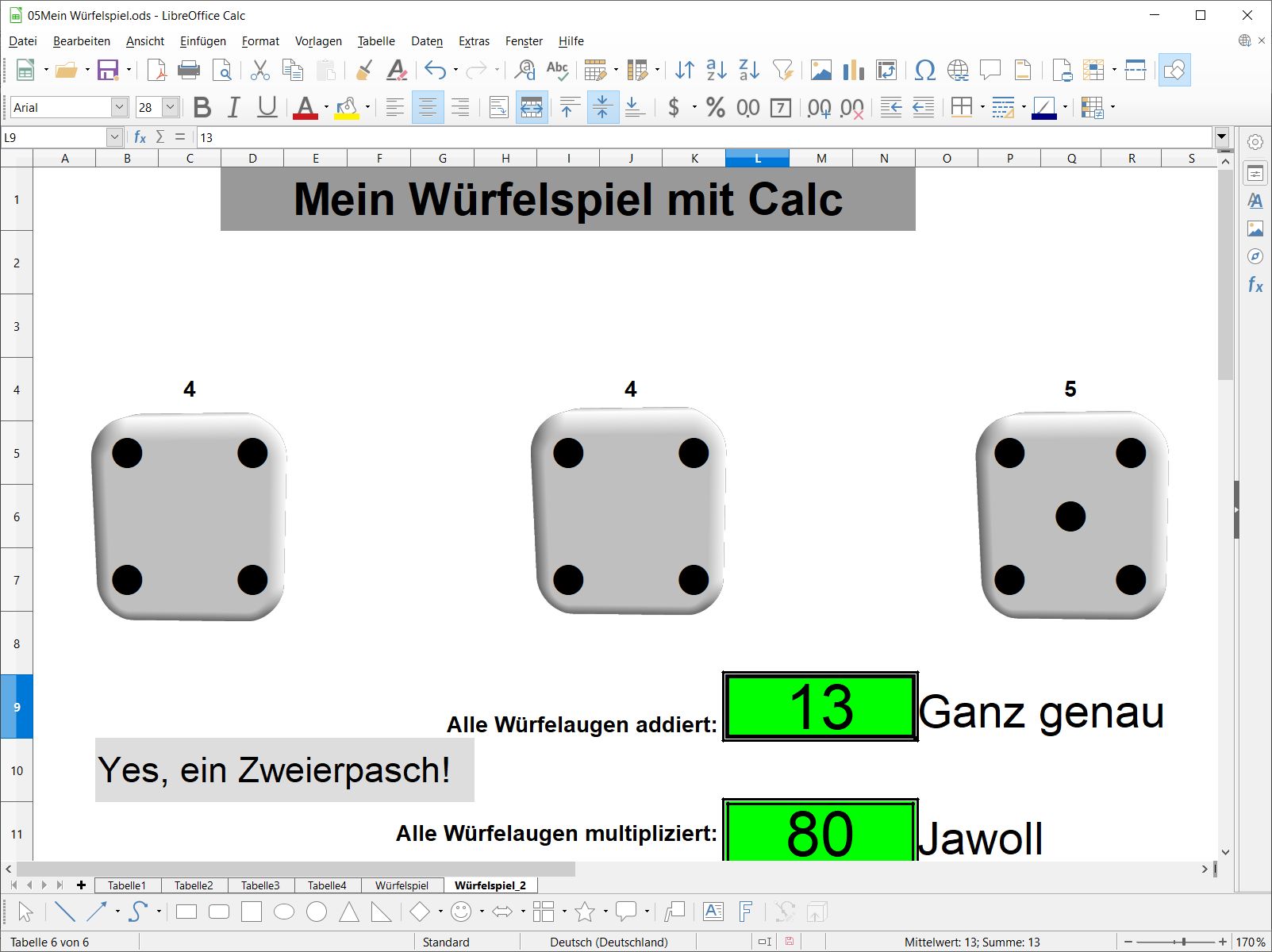Click the formula input line
Screen dimensions: 1272x952
click(698, 137)
